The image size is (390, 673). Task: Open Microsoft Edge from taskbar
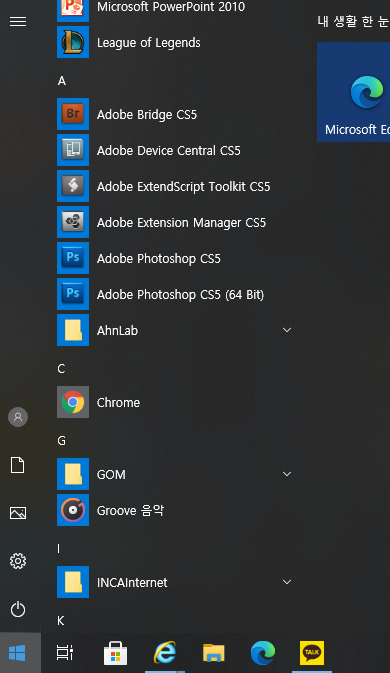point(263,653)
